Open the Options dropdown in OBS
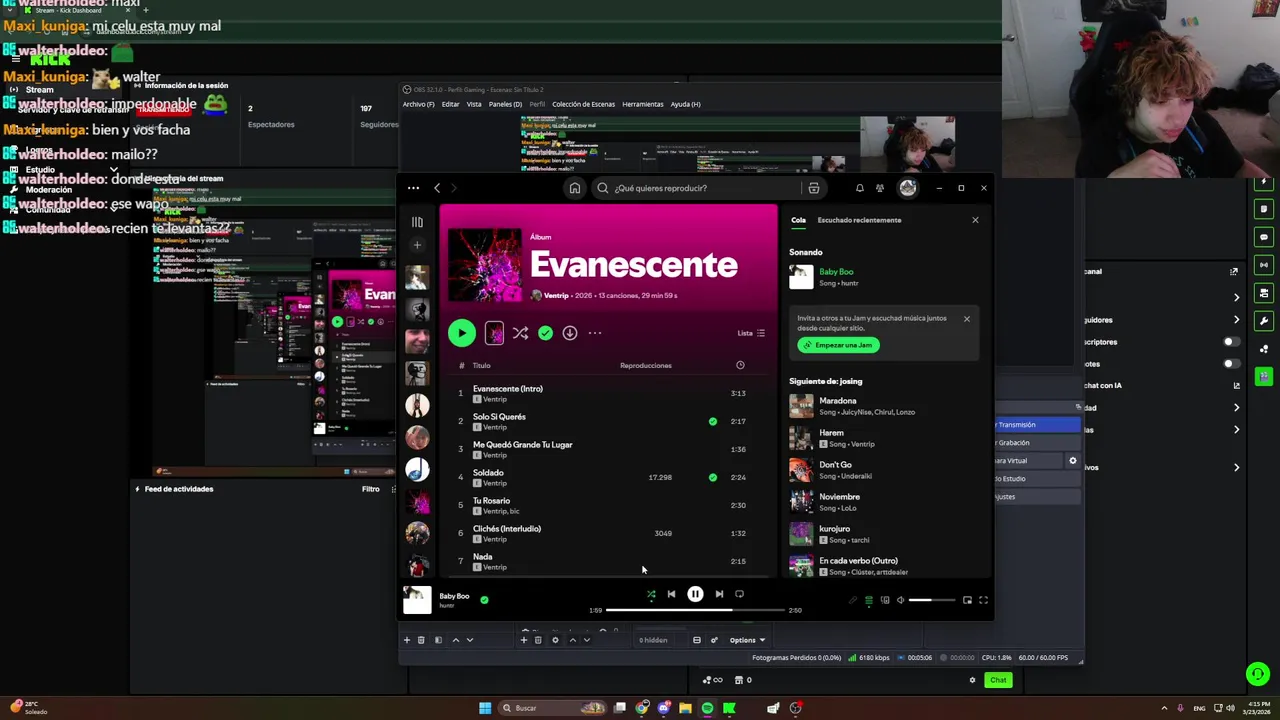Viewport: 1280px width, 720px height. [747, 640]
